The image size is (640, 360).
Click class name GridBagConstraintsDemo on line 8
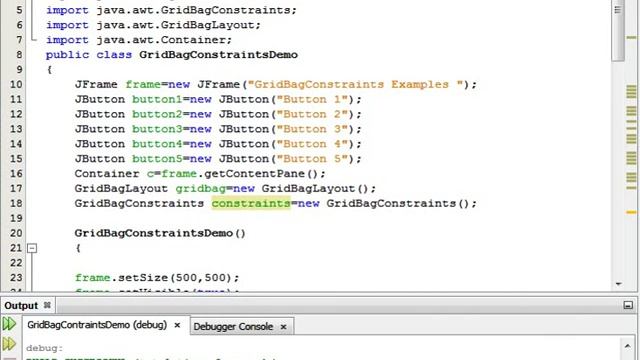click(218, 55)
